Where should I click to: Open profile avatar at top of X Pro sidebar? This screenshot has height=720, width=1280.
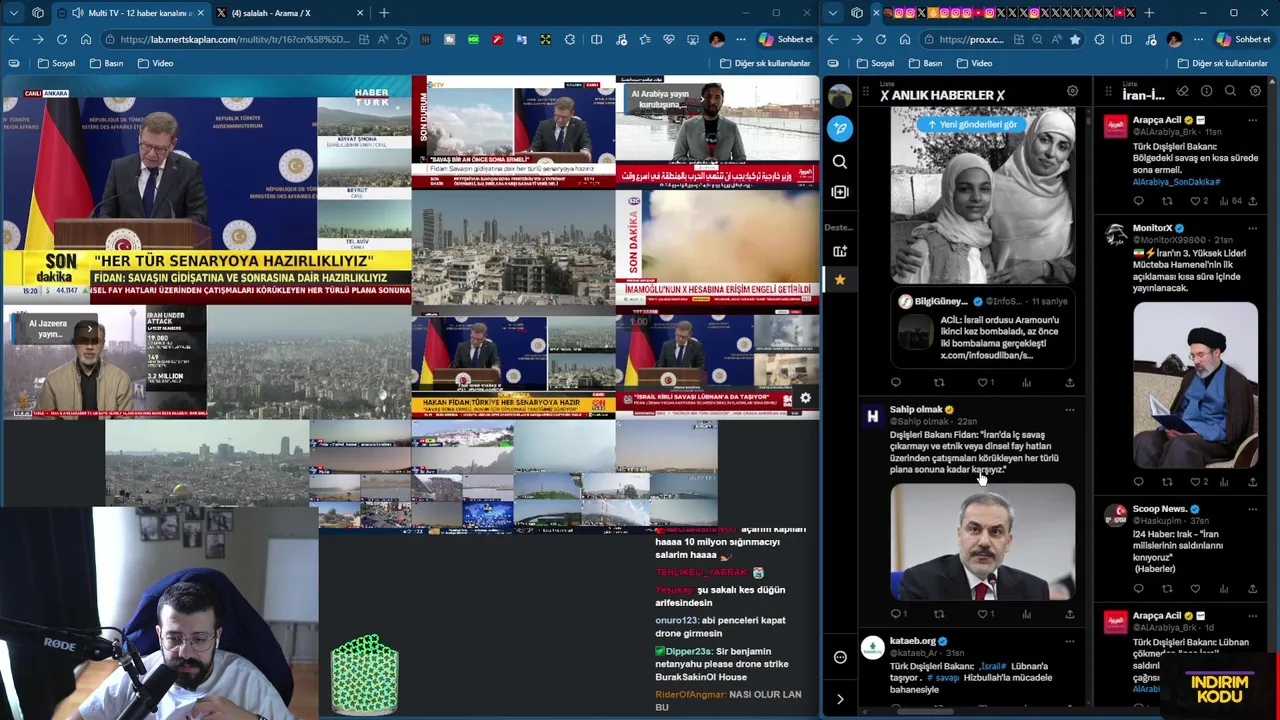click(840, 96)
